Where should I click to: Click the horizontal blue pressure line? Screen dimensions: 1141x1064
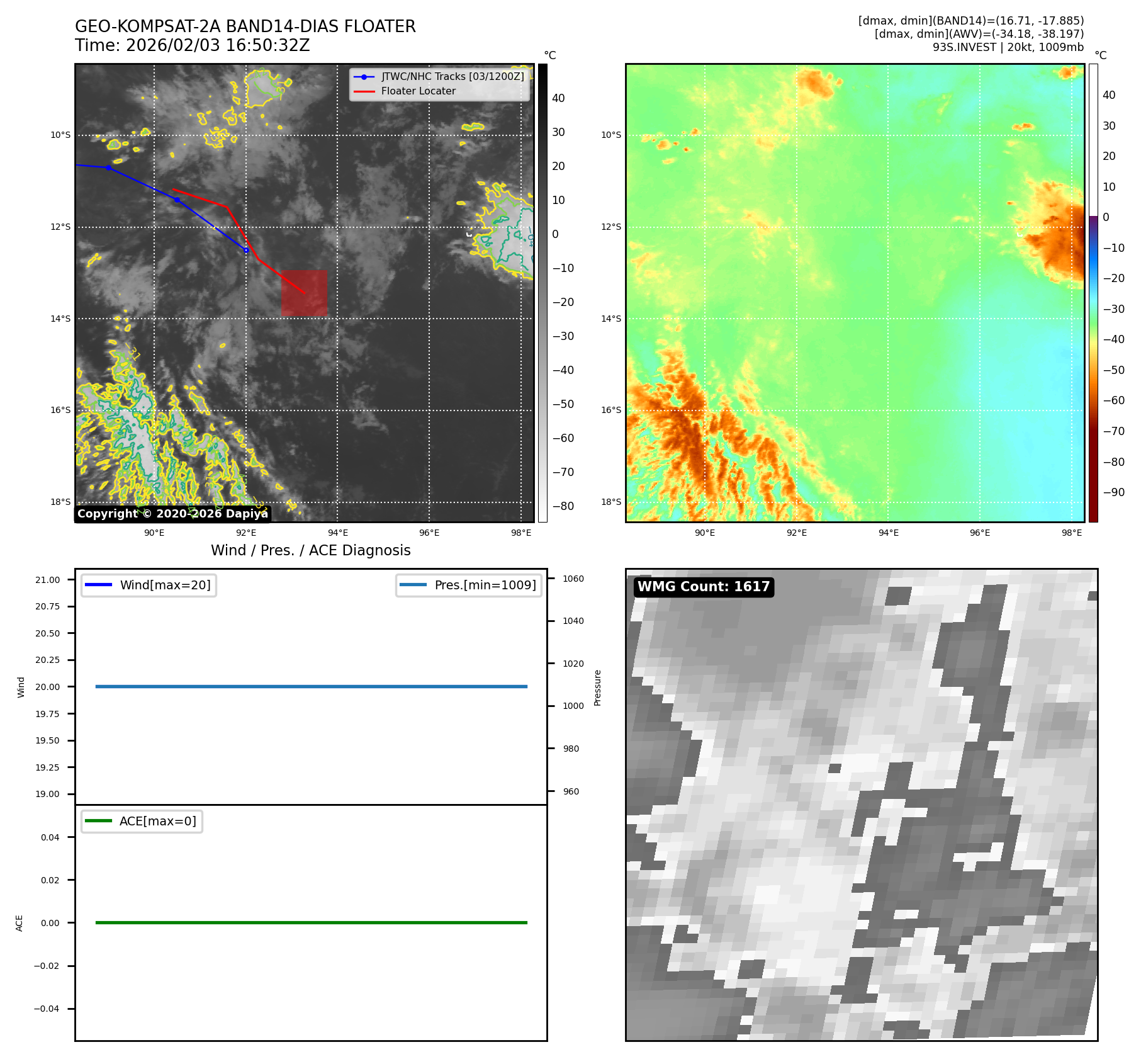311,686
